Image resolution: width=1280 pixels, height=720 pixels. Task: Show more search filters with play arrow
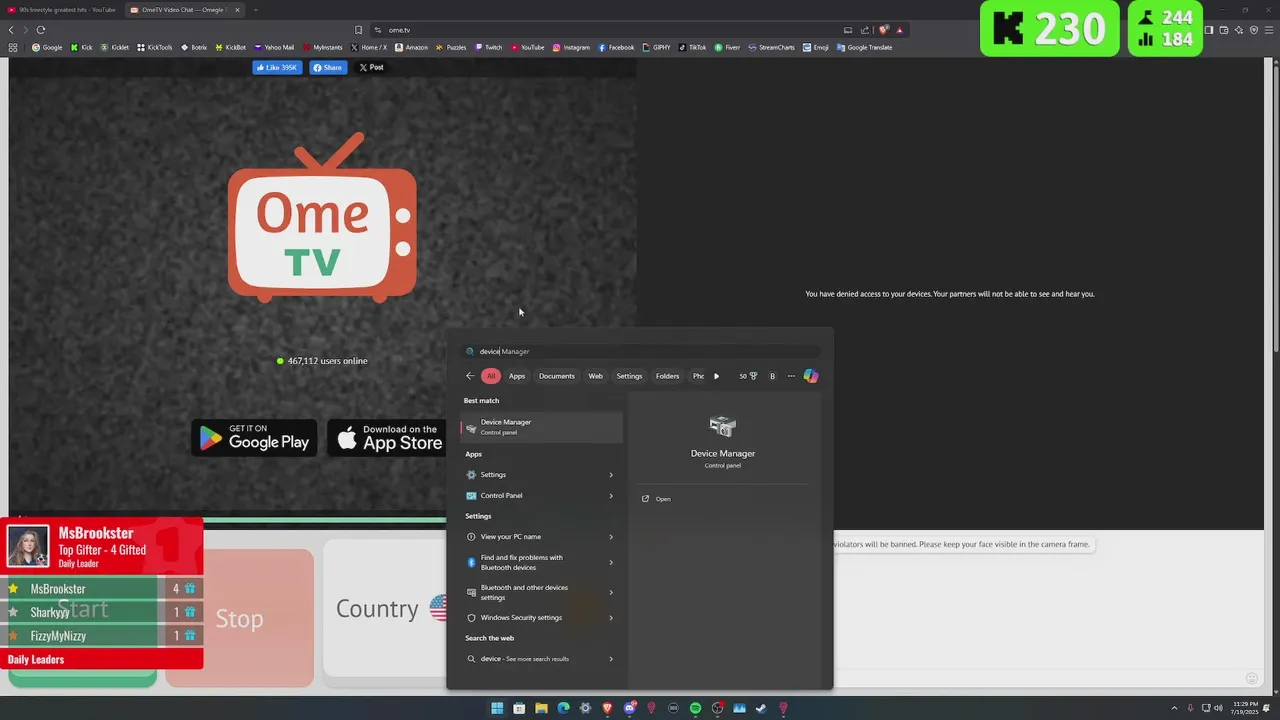point(716,376)
